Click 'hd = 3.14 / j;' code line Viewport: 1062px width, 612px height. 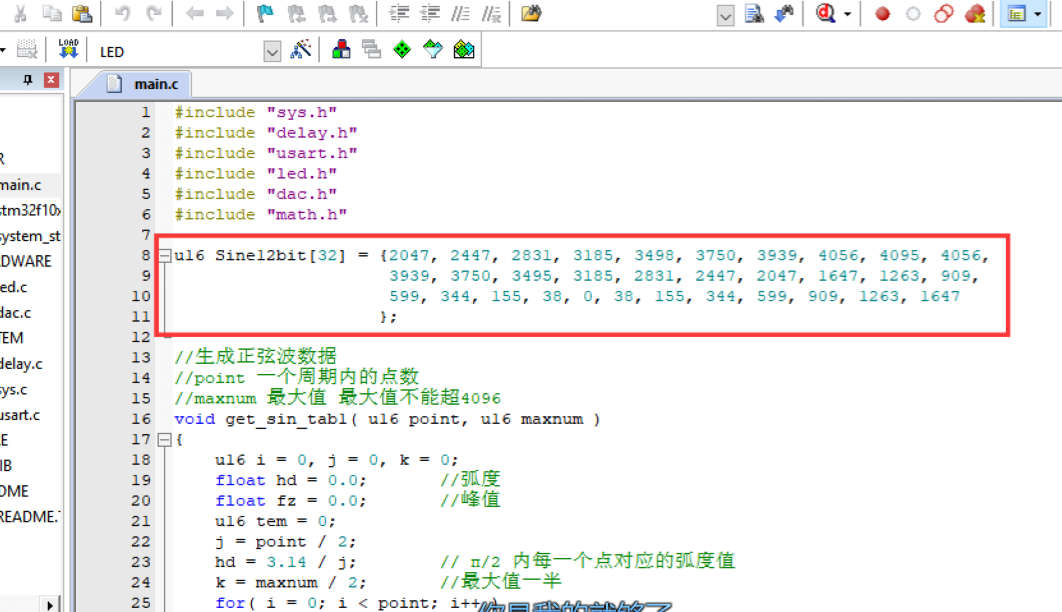[x=285, y=562]
